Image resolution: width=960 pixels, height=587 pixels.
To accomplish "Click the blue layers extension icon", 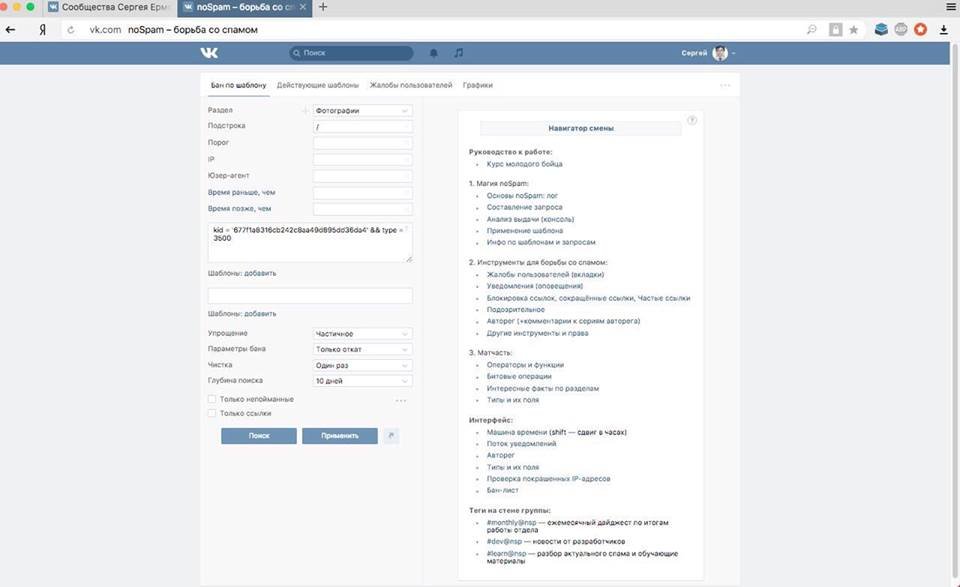I will [x=881, y=29].
